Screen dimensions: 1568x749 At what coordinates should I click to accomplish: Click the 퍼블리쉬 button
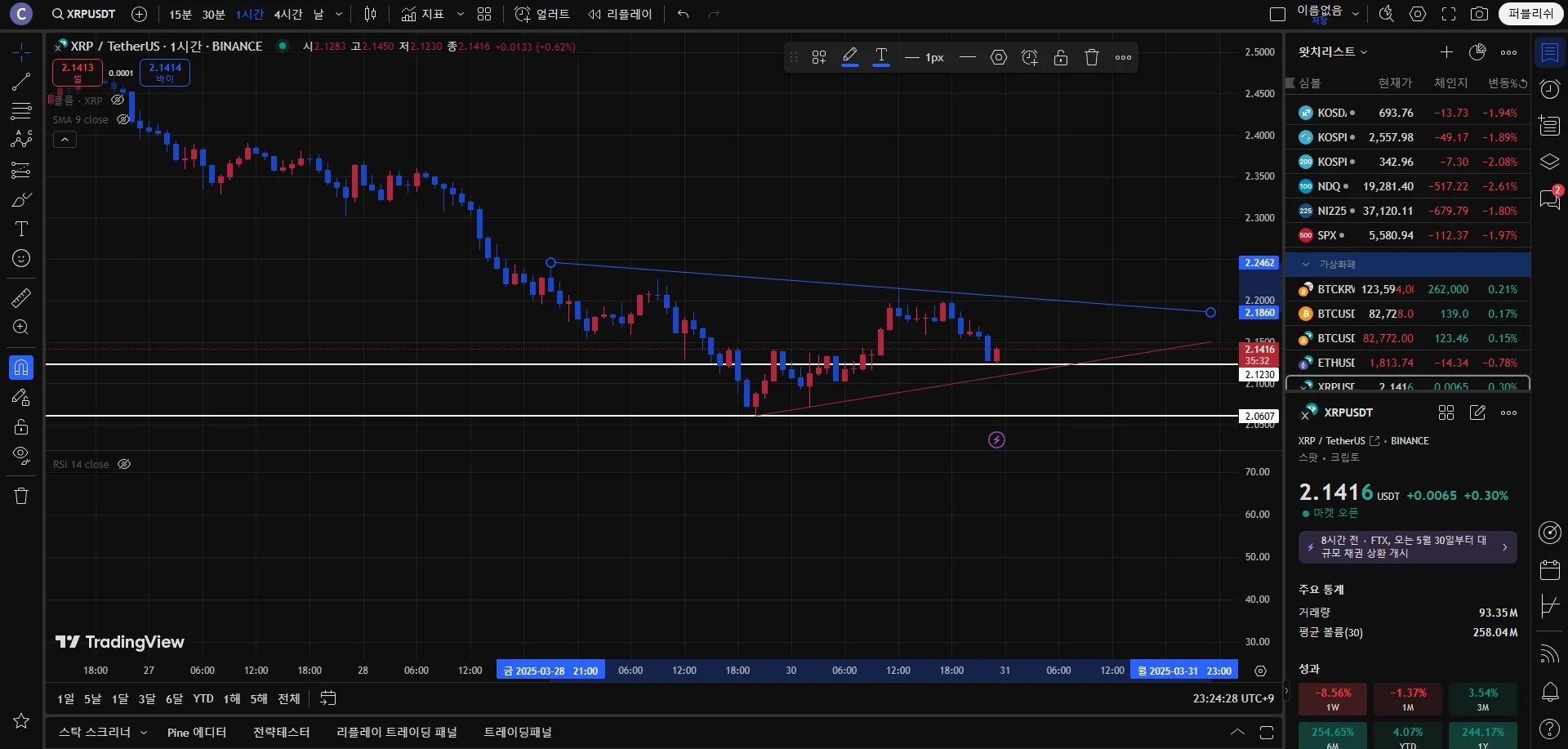tap(1530, 14)
